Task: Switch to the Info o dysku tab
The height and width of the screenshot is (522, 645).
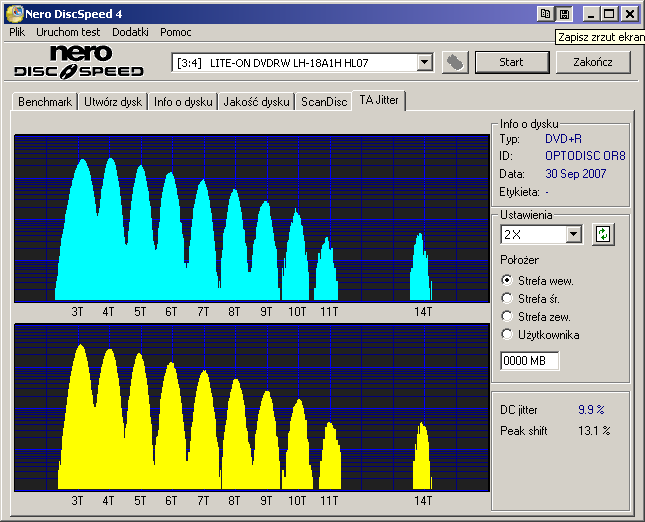Action: click(183, 102)
